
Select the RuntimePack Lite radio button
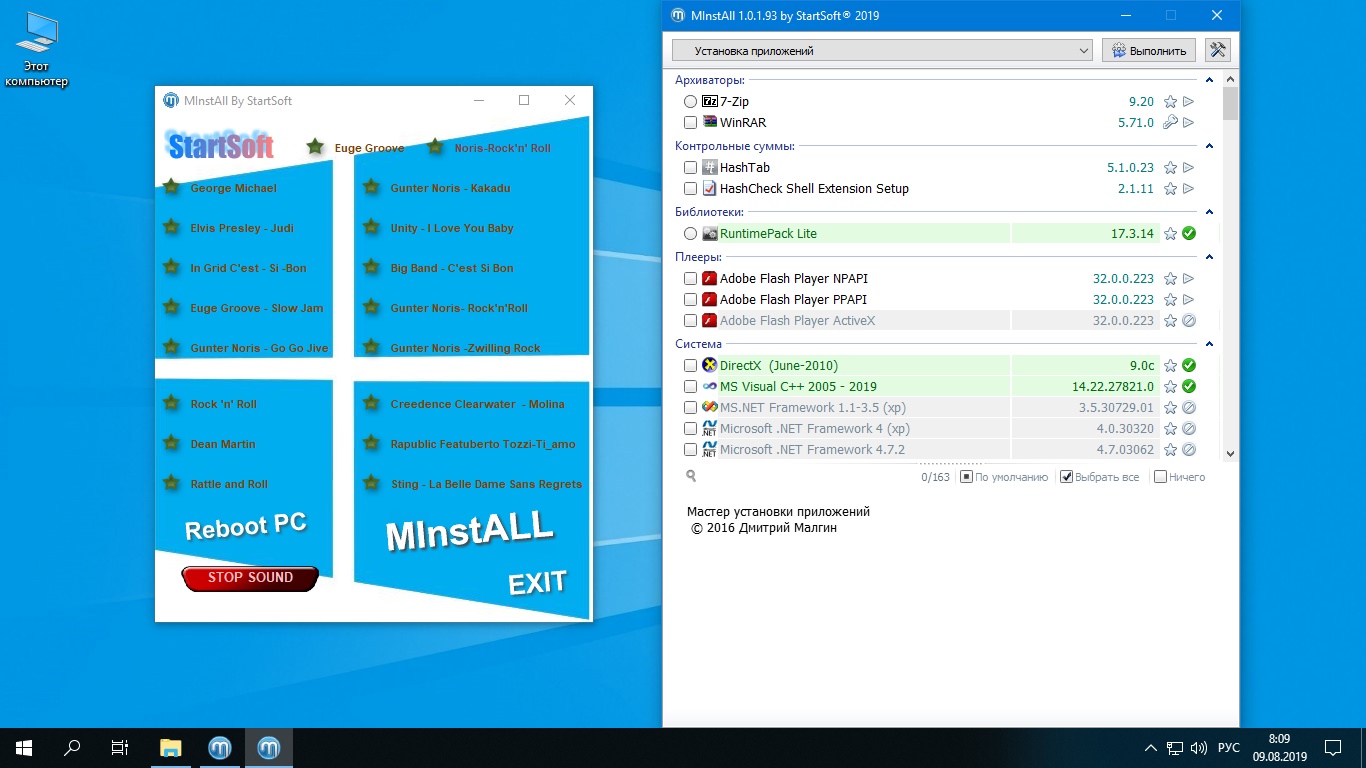click(691, 234)
